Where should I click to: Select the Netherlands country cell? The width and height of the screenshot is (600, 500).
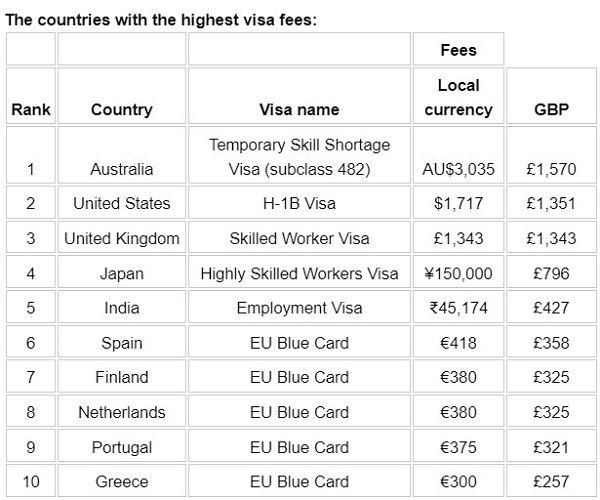121,412
